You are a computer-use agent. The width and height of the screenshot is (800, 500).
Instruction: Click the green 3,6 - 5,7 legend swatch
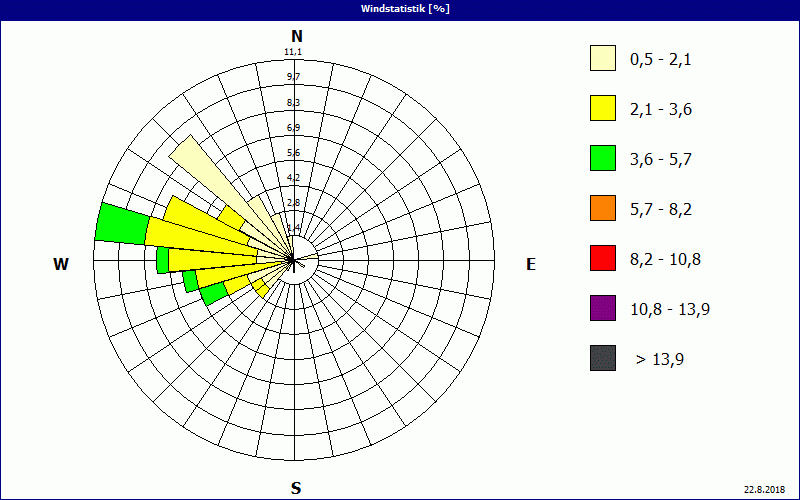[x=602, y=158]
